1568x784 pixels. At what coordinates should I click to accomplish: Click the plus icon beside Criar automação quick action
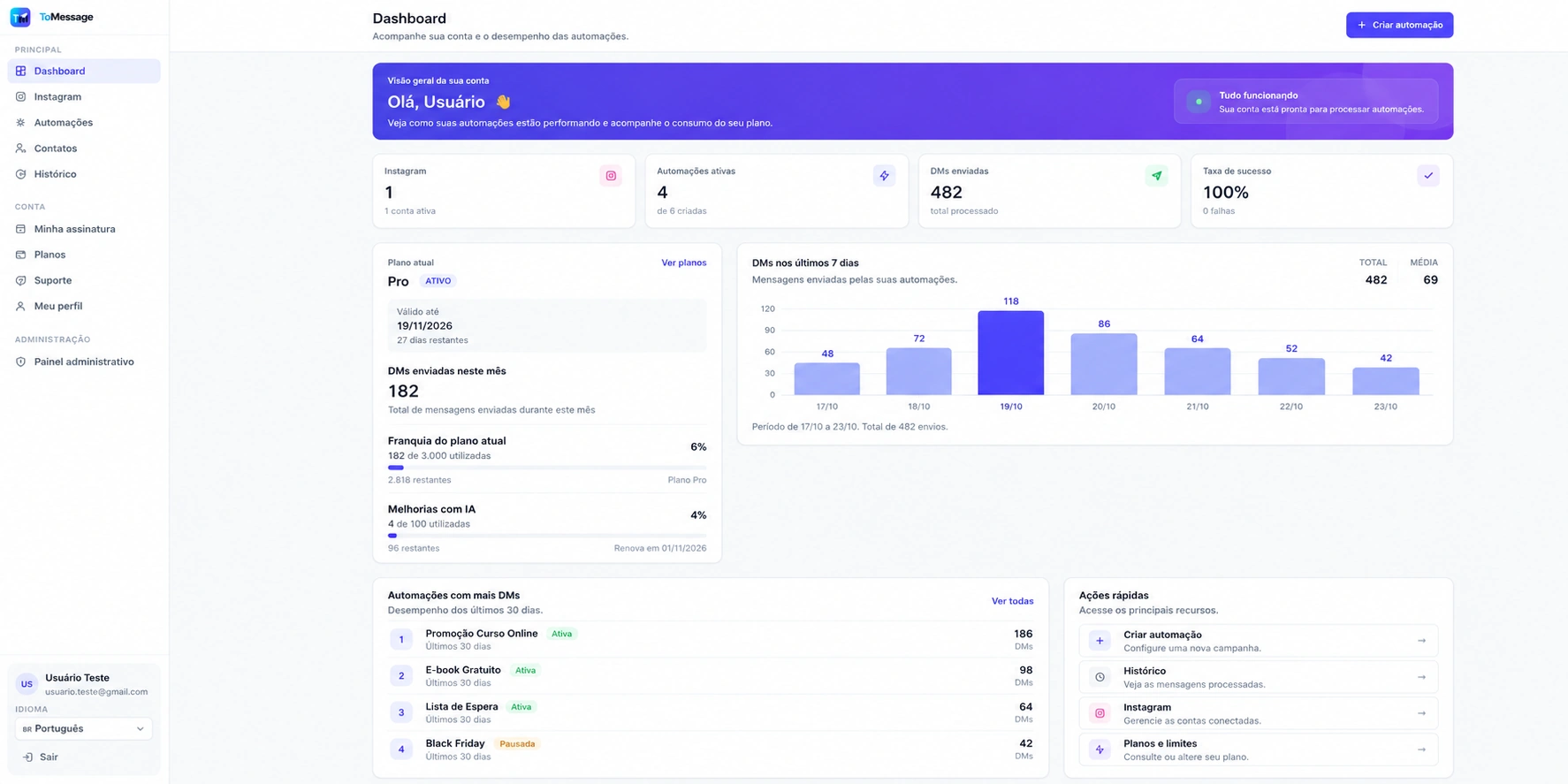click(1100, 641)
